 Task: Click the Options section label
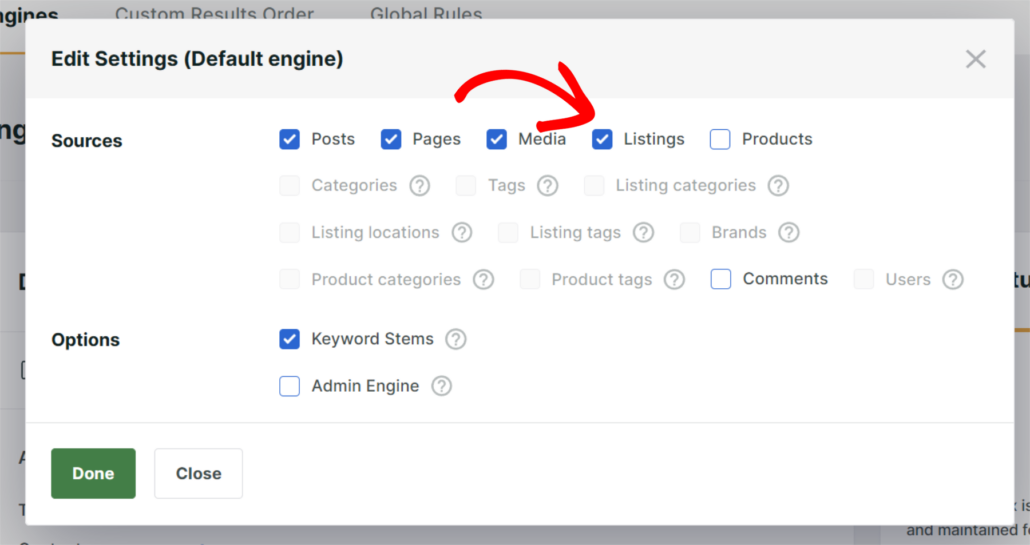85,340
